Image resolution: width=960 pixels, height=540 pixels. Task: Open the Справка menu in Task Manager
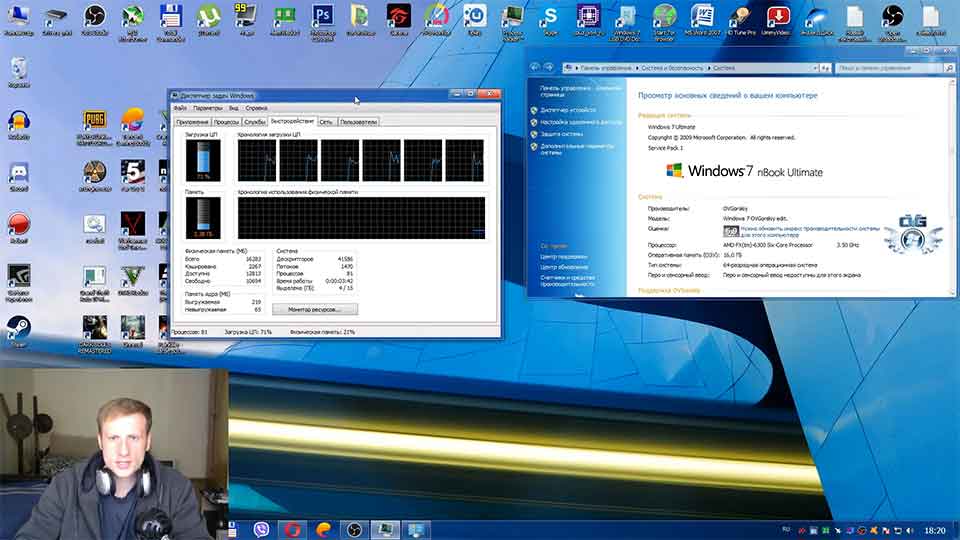coord(257,108)
